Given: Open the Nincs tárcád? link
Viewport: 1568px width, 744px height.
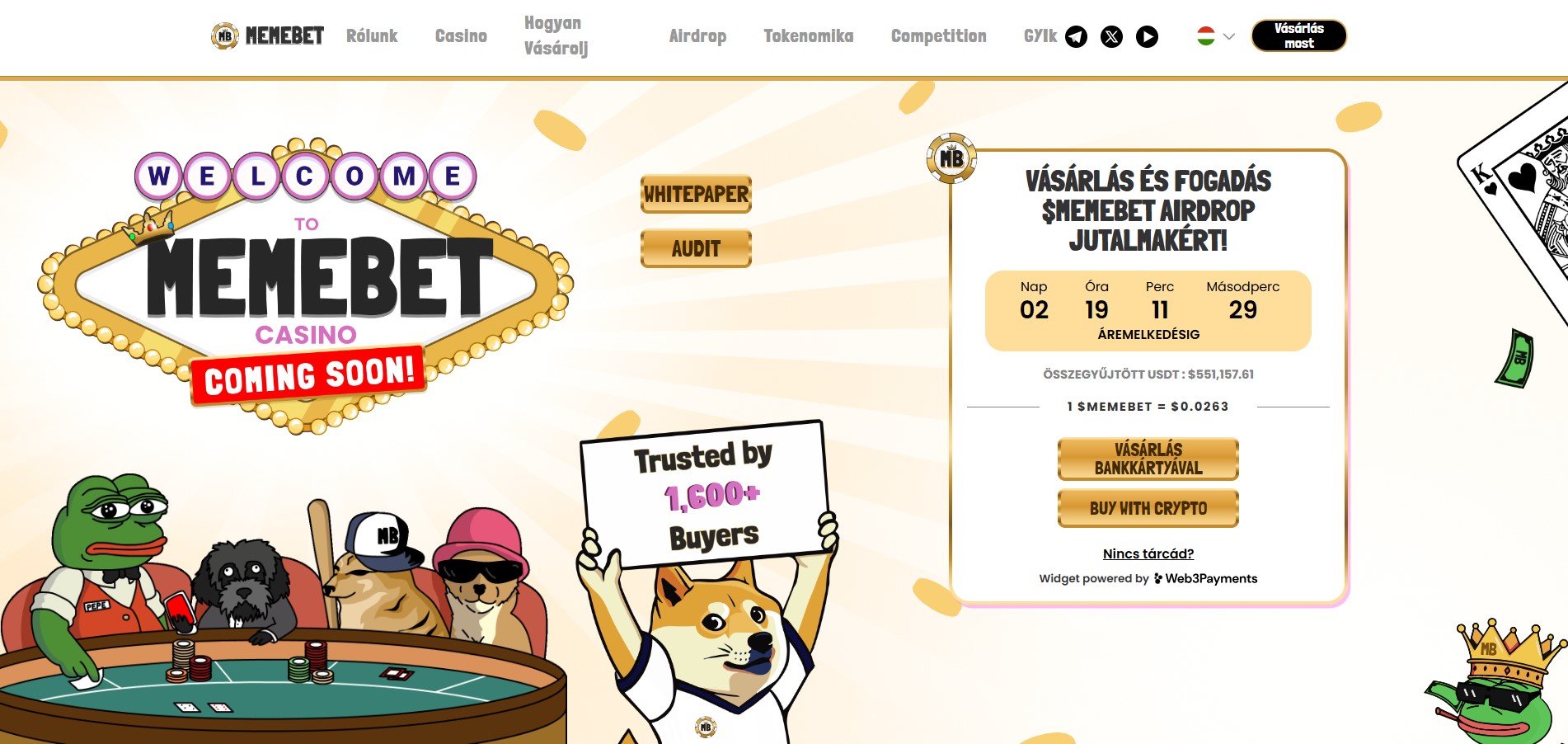Looking at the screenshot, I should click(1148, 553).
